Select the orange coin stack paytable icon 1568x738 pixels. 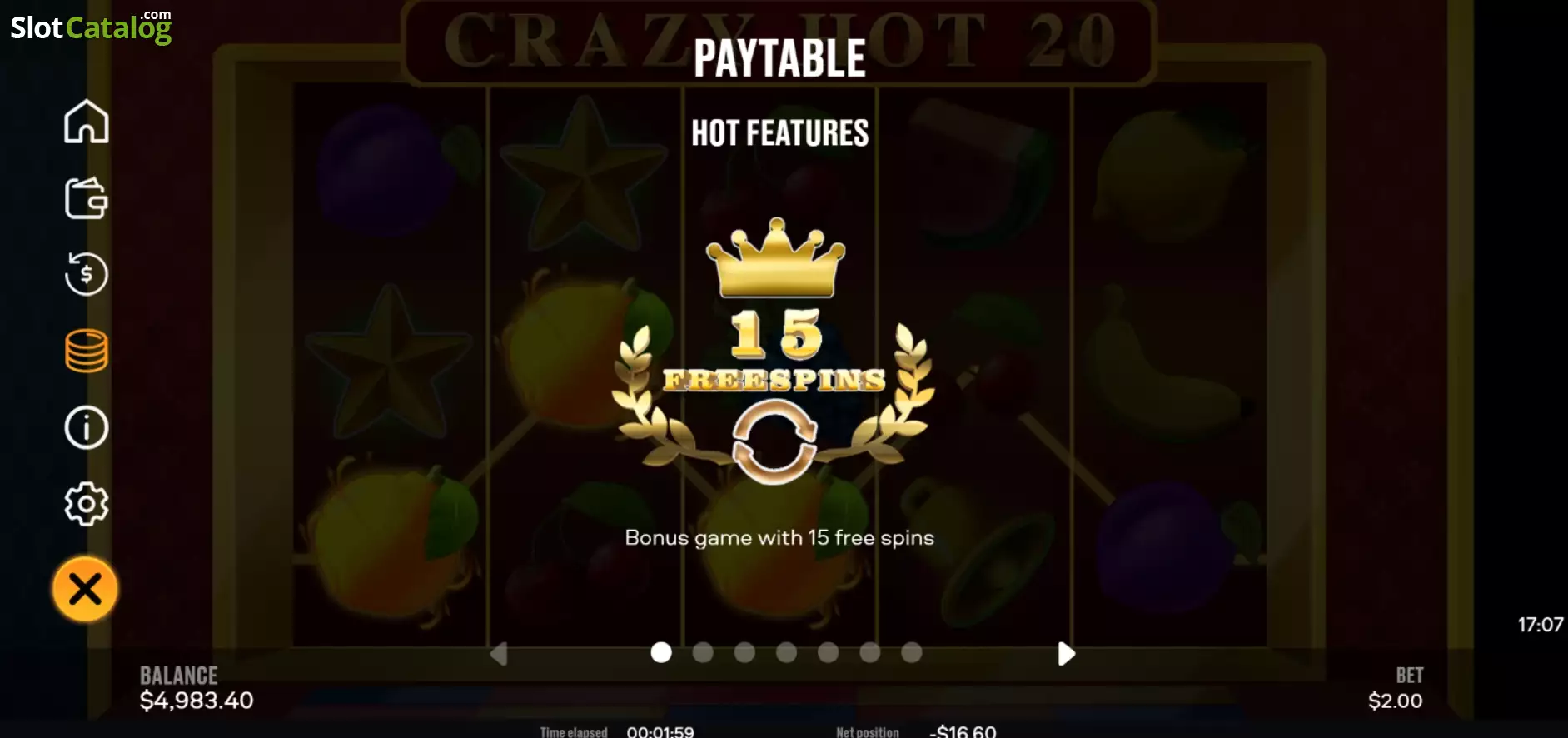pos(87,351)
